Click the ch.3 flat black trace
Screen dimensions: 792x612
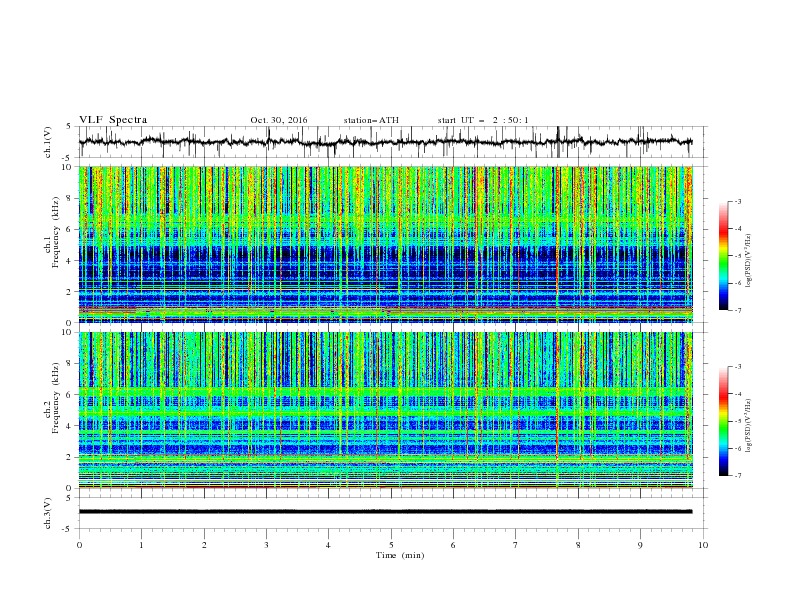pos(385,512)
